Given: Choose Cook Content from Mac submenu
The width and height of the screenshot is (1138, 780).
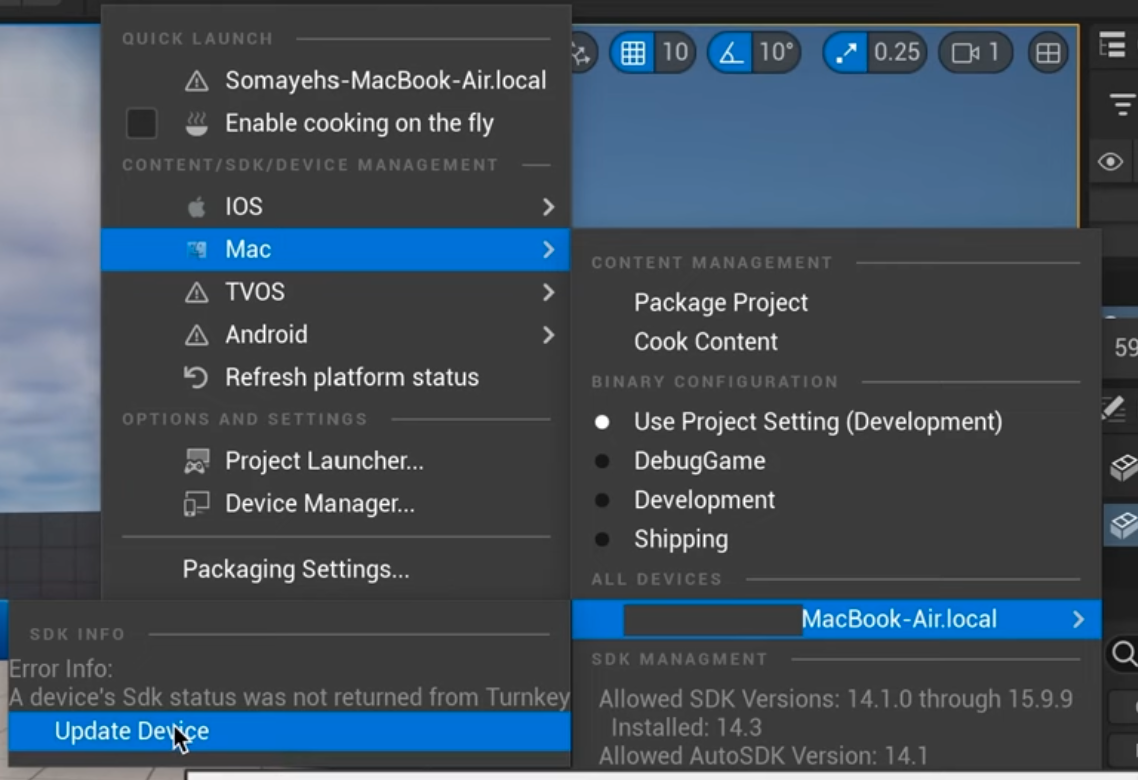Looking at the screenshot, I should pos(706,342).
